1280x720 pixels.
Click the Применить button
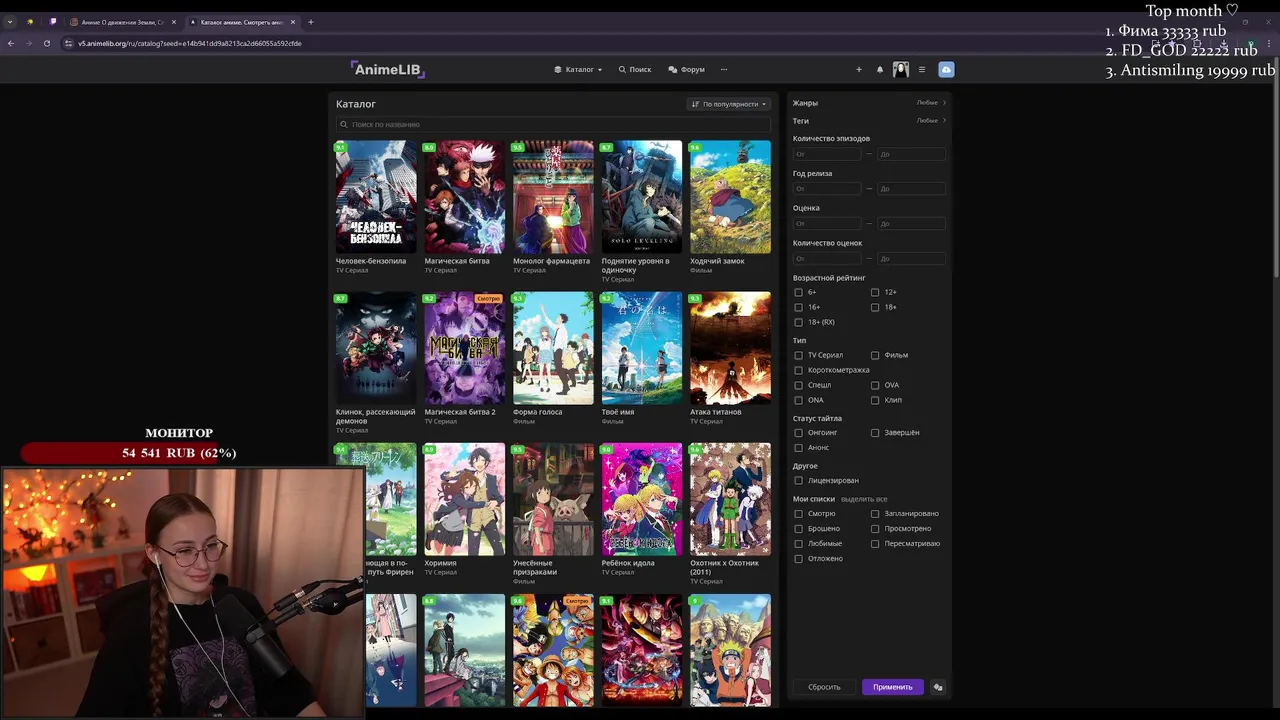tap(892, 687)
